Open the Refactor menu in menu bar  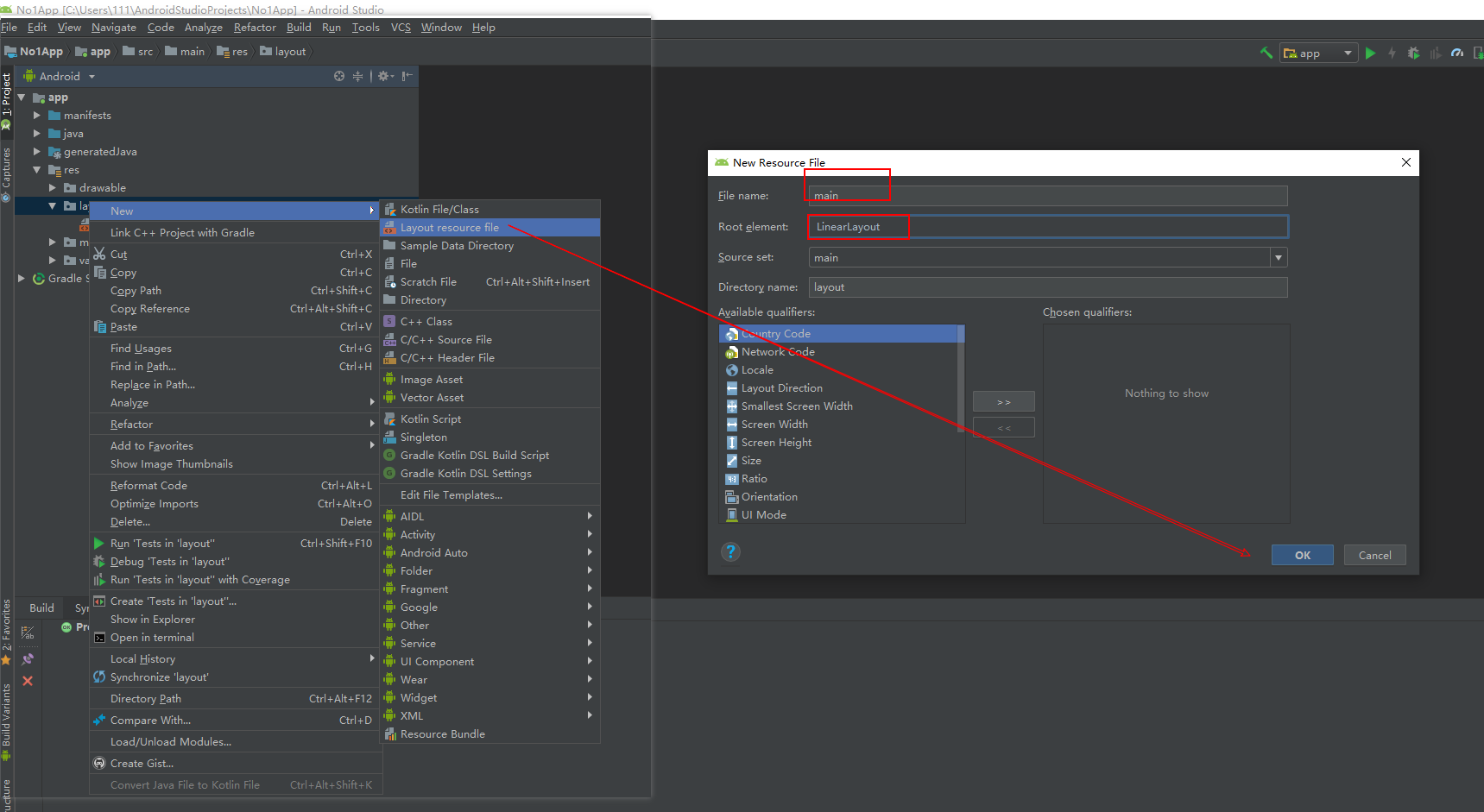coord(255,28)
